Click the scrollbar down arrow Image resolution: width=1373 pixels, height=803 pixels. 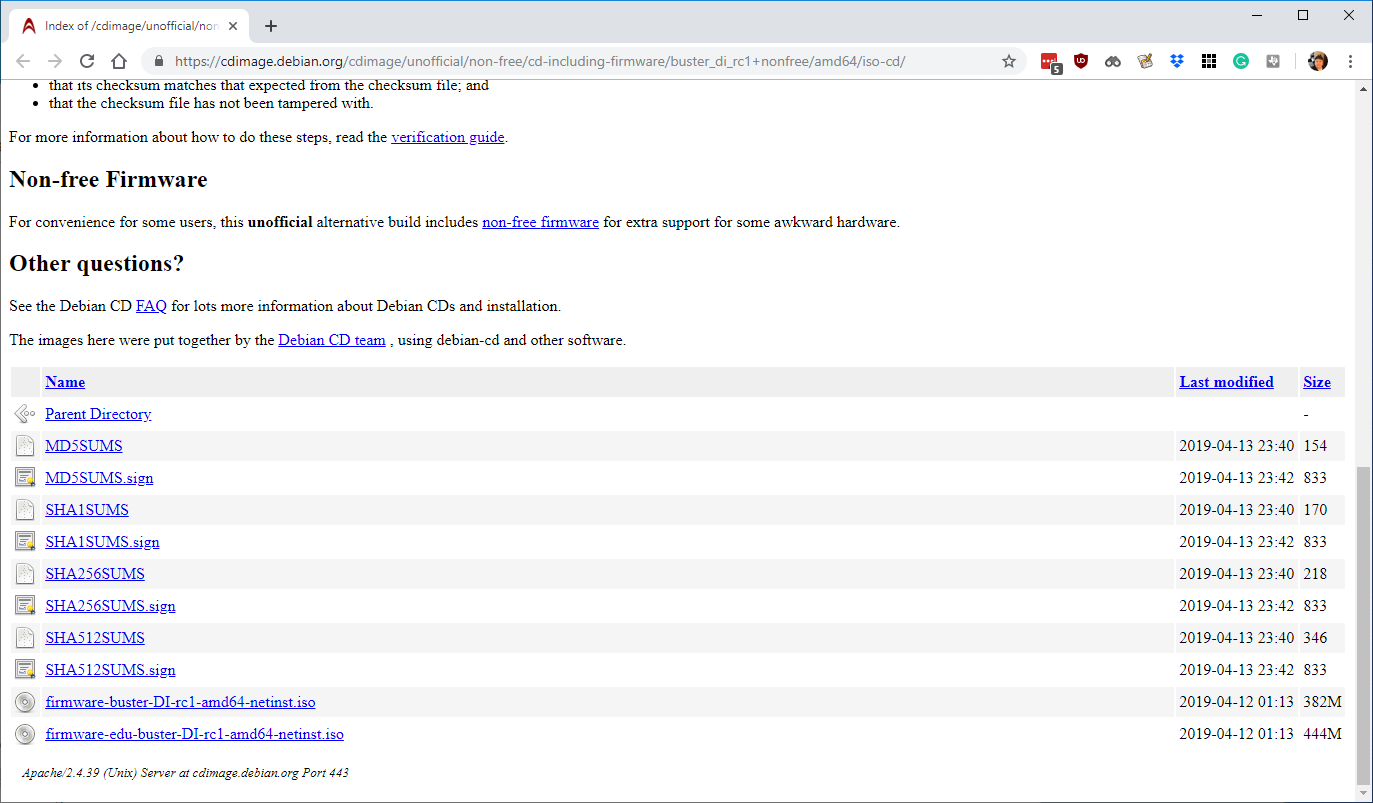pos(1363,794)
